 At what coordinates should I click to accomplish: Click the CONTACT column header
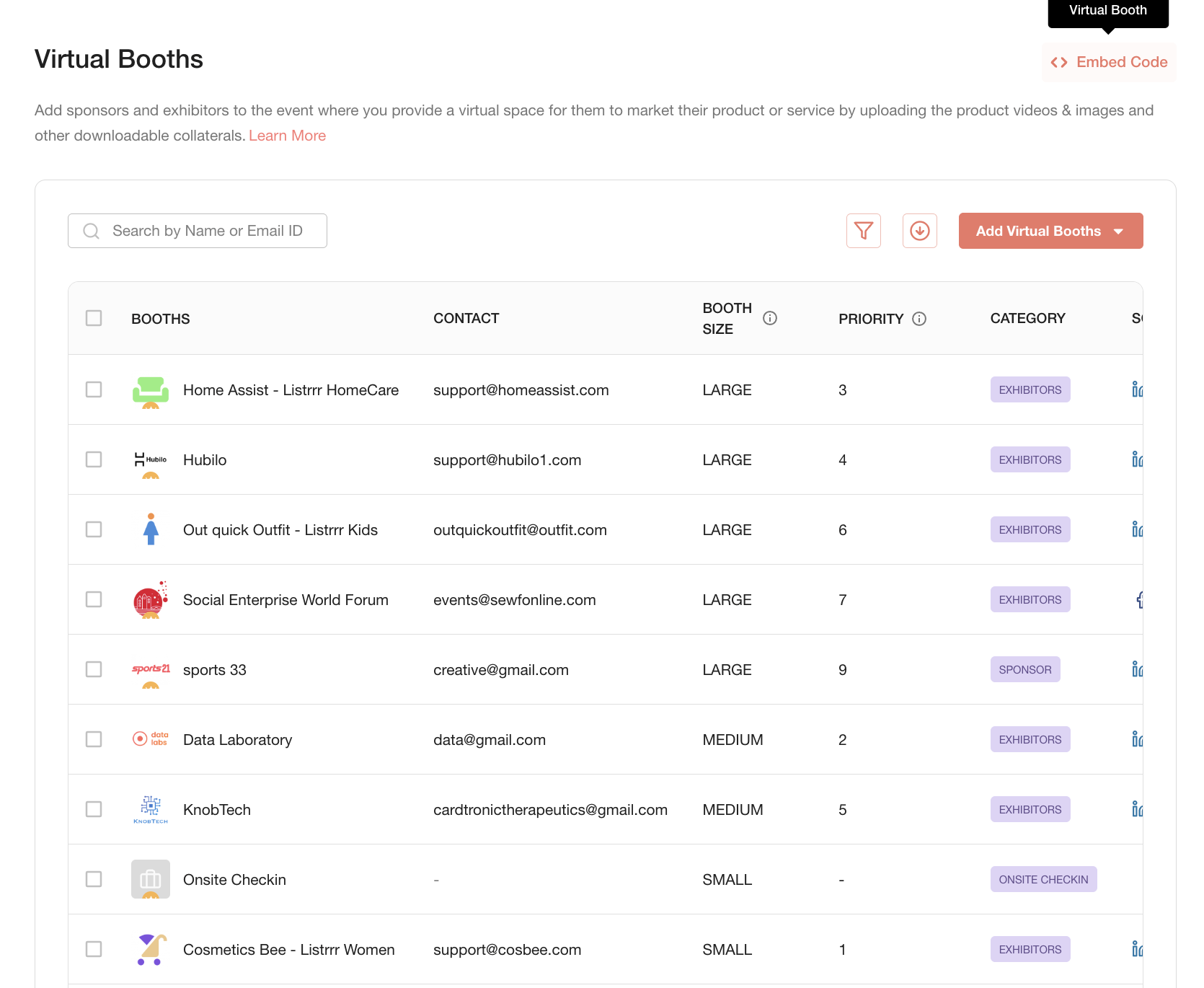466,318
